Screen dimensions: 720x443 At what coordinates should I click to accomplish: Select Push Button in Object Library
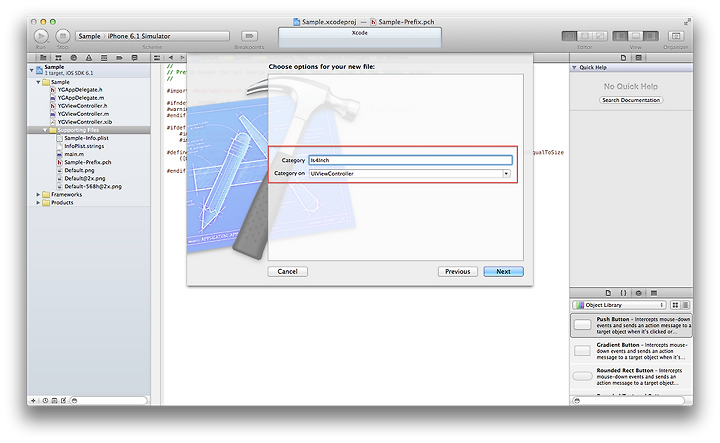631,325
